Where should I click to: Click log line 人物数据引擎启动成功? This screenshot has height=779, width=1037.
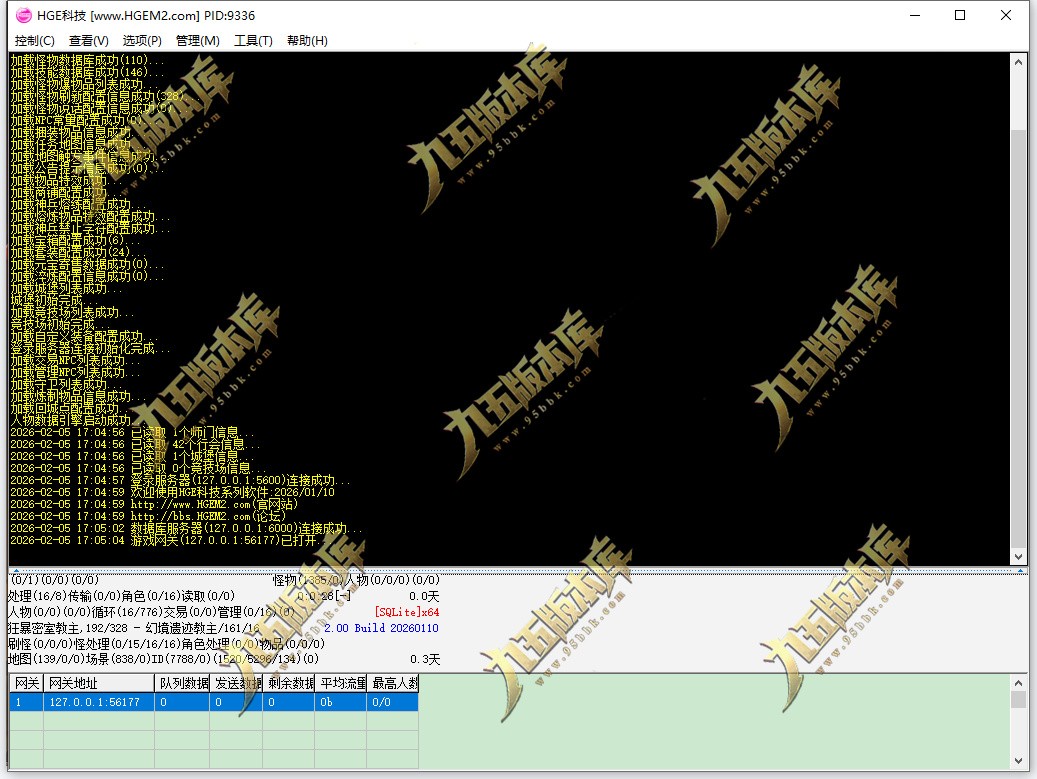[78, 420]
